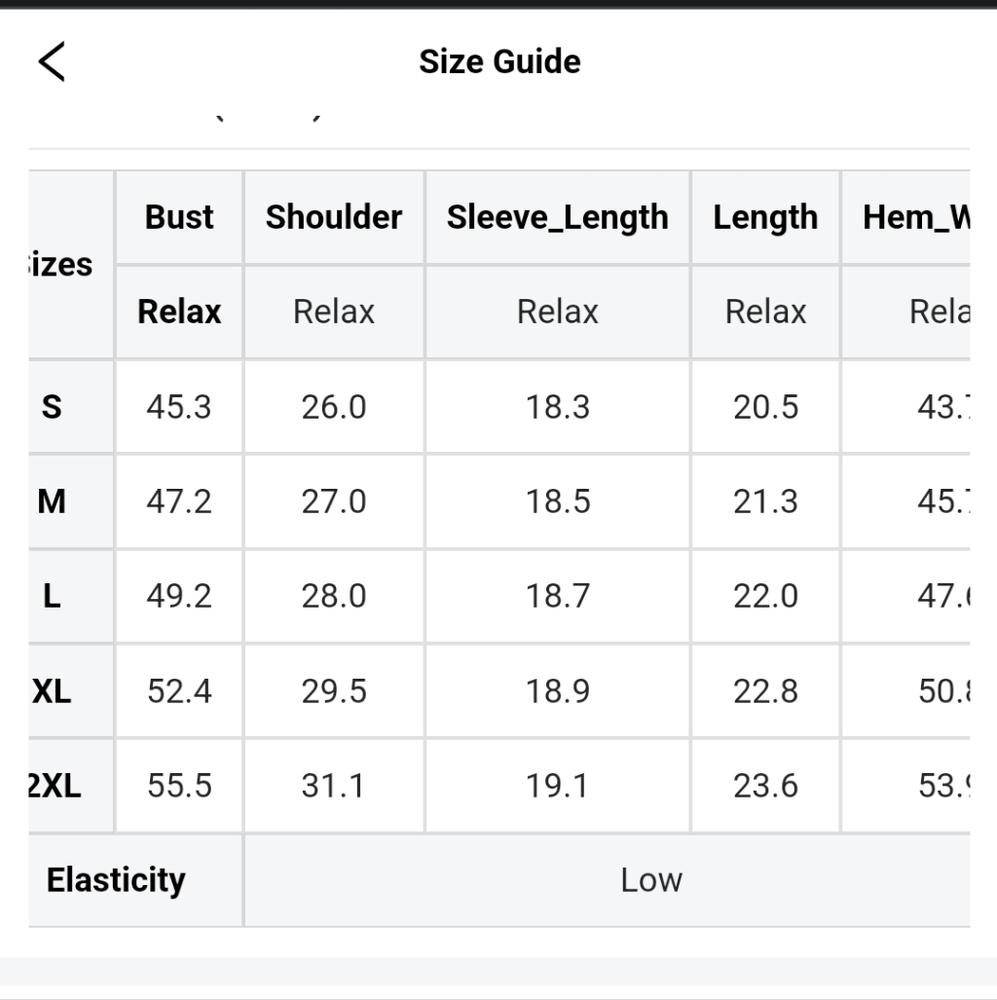Tap the Low elasticity value cell
This screenshot has height=1000, width=997.
651,880
